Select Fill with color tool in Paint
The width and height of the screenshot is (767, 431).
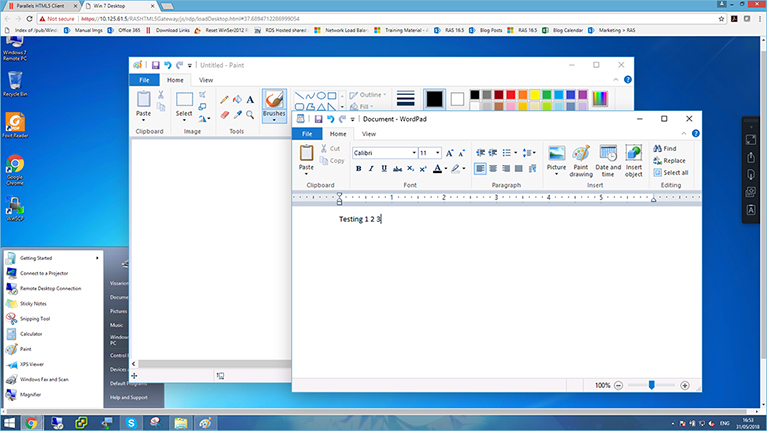237,99
